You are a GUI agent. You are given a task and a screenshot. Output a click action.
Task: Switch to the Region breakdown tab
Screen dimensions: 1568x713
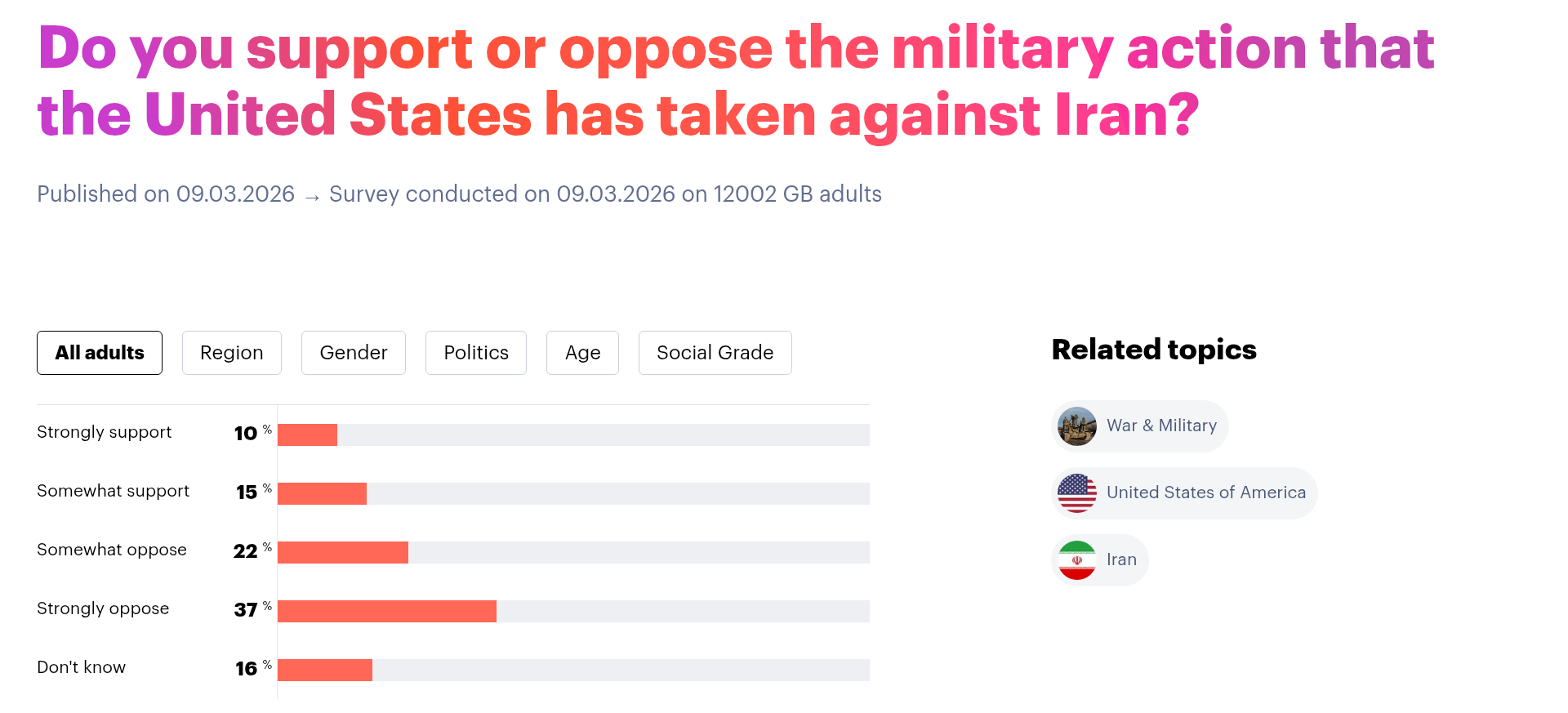coord(231,352)
